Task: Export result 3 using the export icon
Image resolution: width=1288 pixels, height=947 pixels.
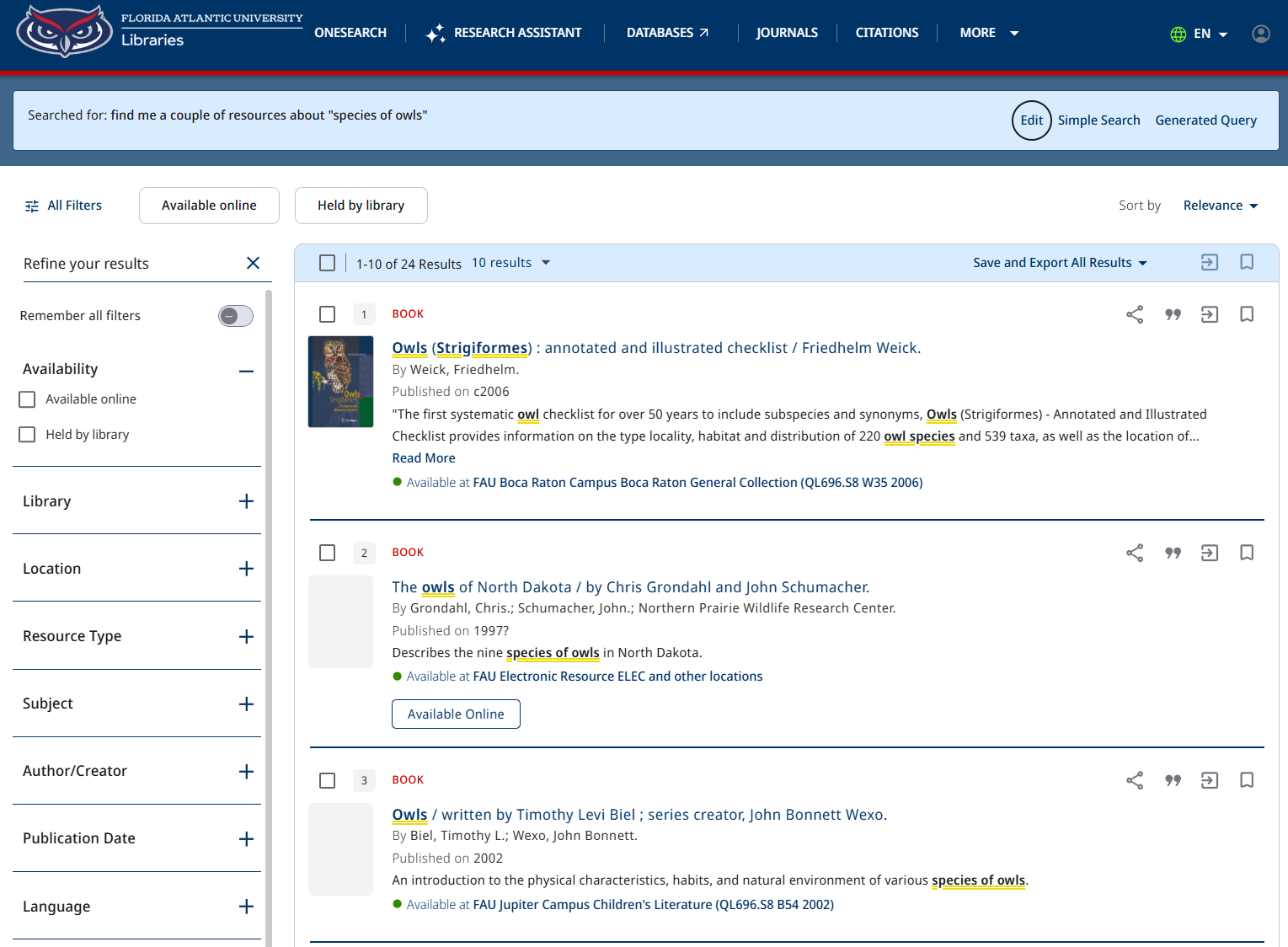Action: point(1210,780)
